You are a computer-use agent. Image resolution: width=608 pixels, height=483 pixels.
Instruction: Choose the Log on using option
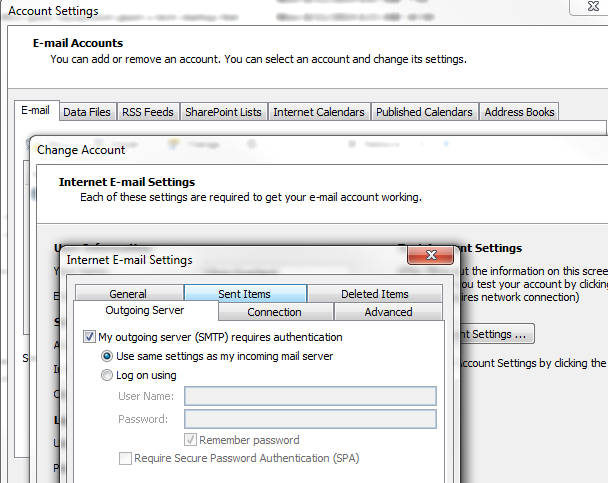108,376
